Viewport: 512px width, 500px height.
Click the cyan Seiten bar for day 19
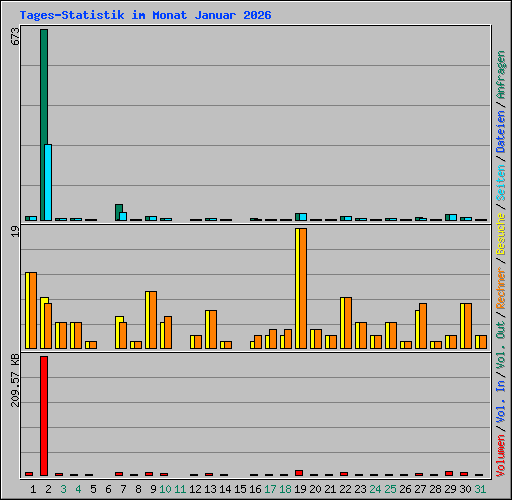303,217
